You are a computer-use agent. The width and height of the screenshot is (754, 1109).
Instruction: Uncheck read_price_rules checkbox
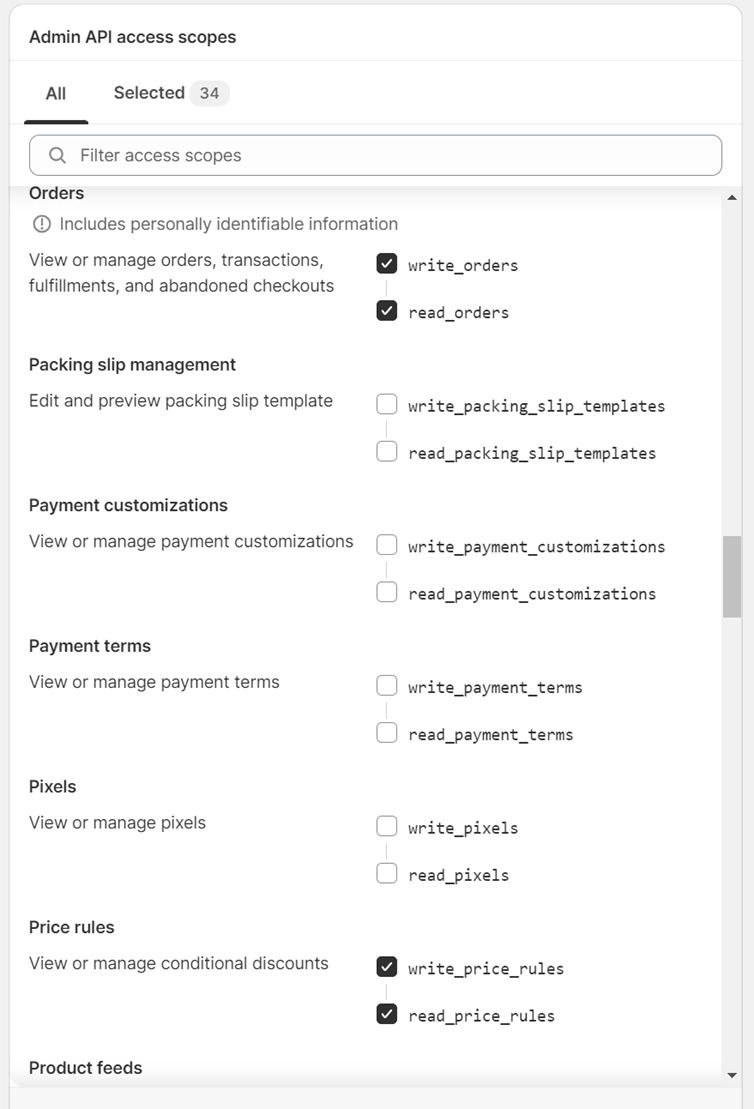[387, 1014]
